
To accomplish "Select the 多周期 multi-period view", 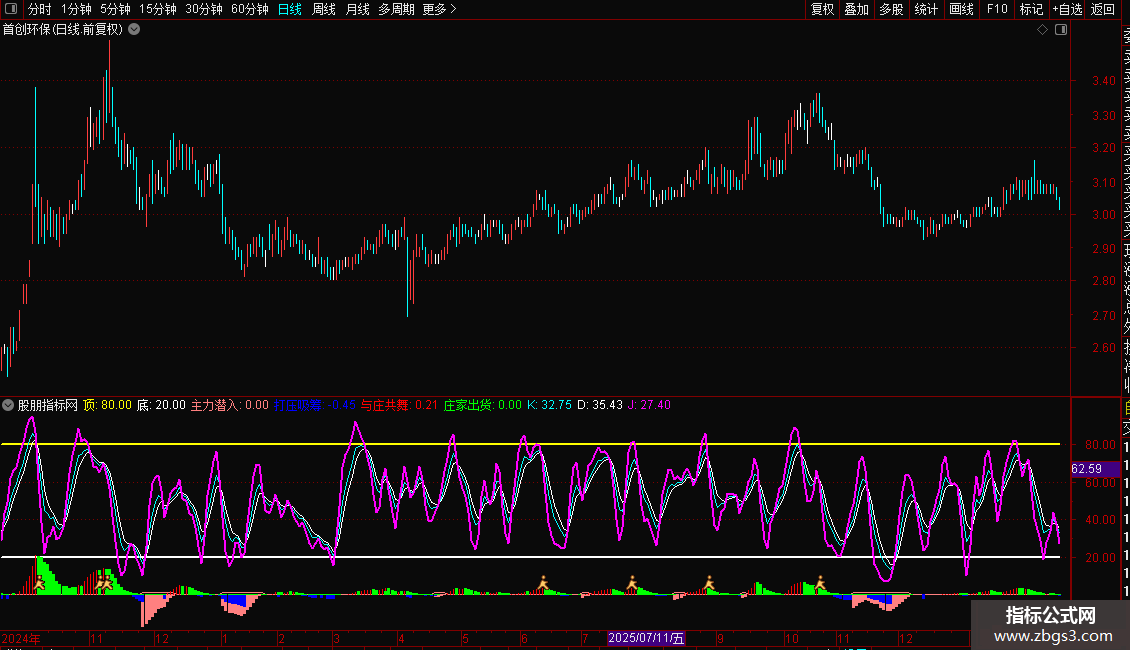I will [396, 9].
